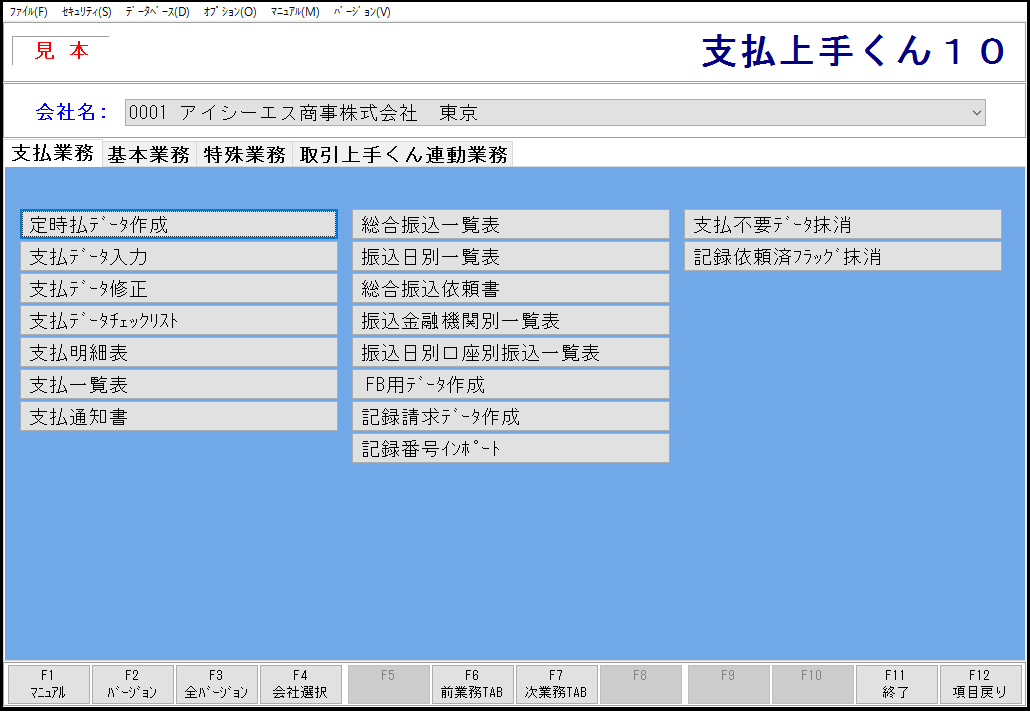
Task: Open 総合振込一覧表
Action: (x=511, y=225)
